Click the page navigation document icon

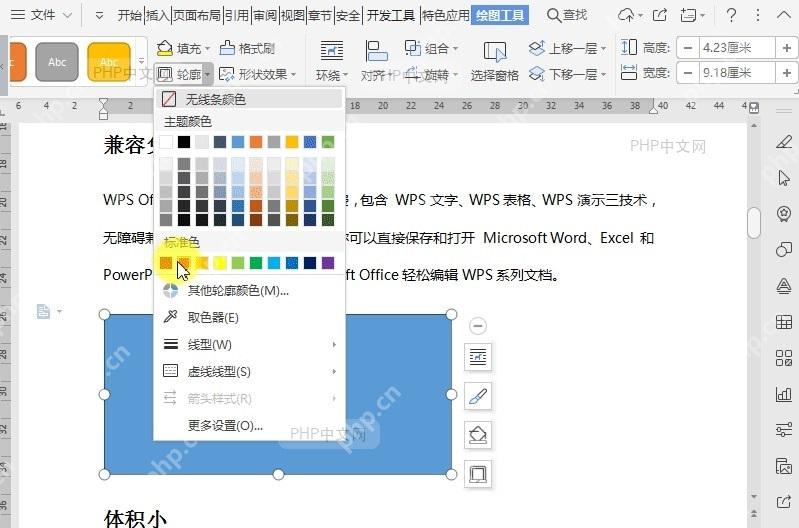click(x=43, y=311)
